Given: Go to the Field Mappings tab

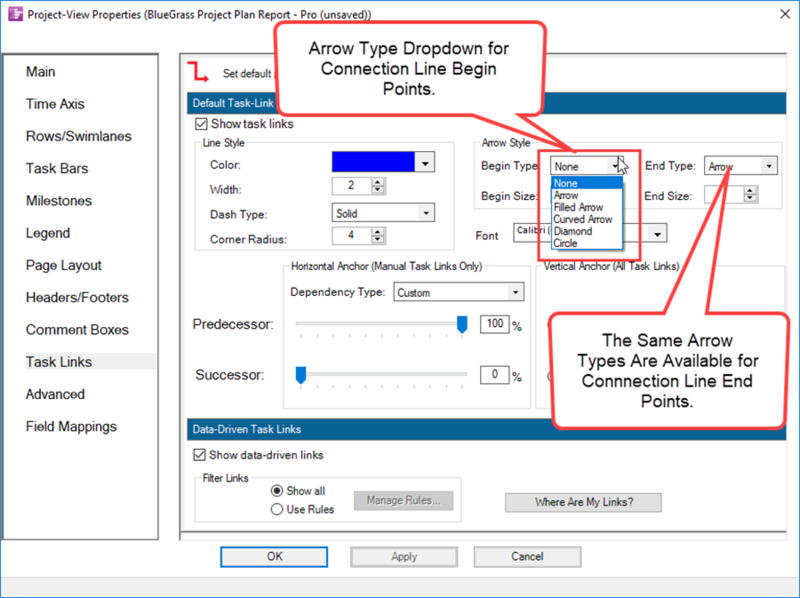Looking at the screenshot, I should point(71,427).
